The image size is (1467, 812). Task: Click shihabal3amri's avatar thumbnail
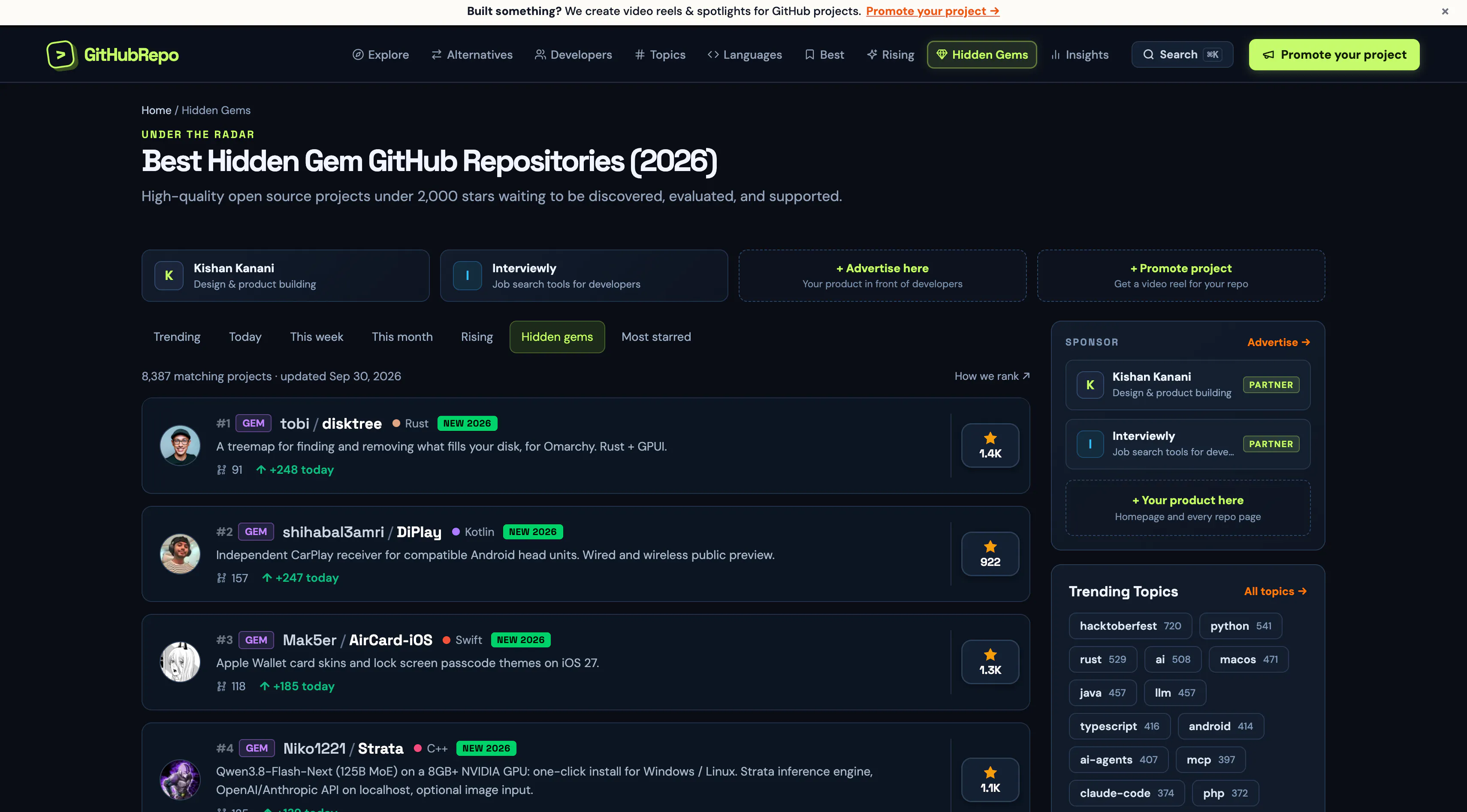pyautogui.click(x=180, y=553)
